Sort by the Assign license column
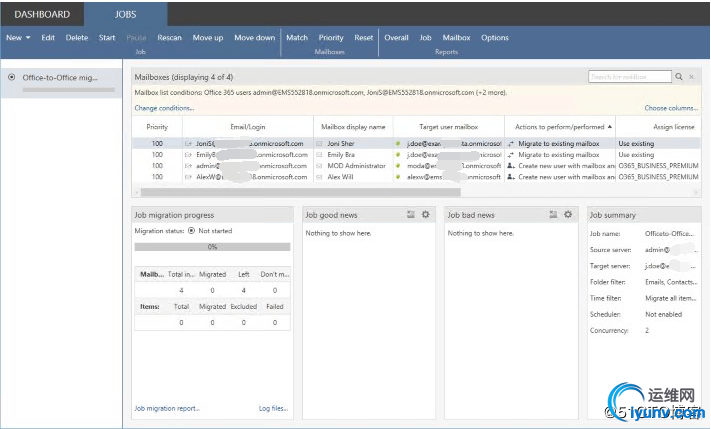The width and height of the screenshot is (711, 429). pos(674,127)
